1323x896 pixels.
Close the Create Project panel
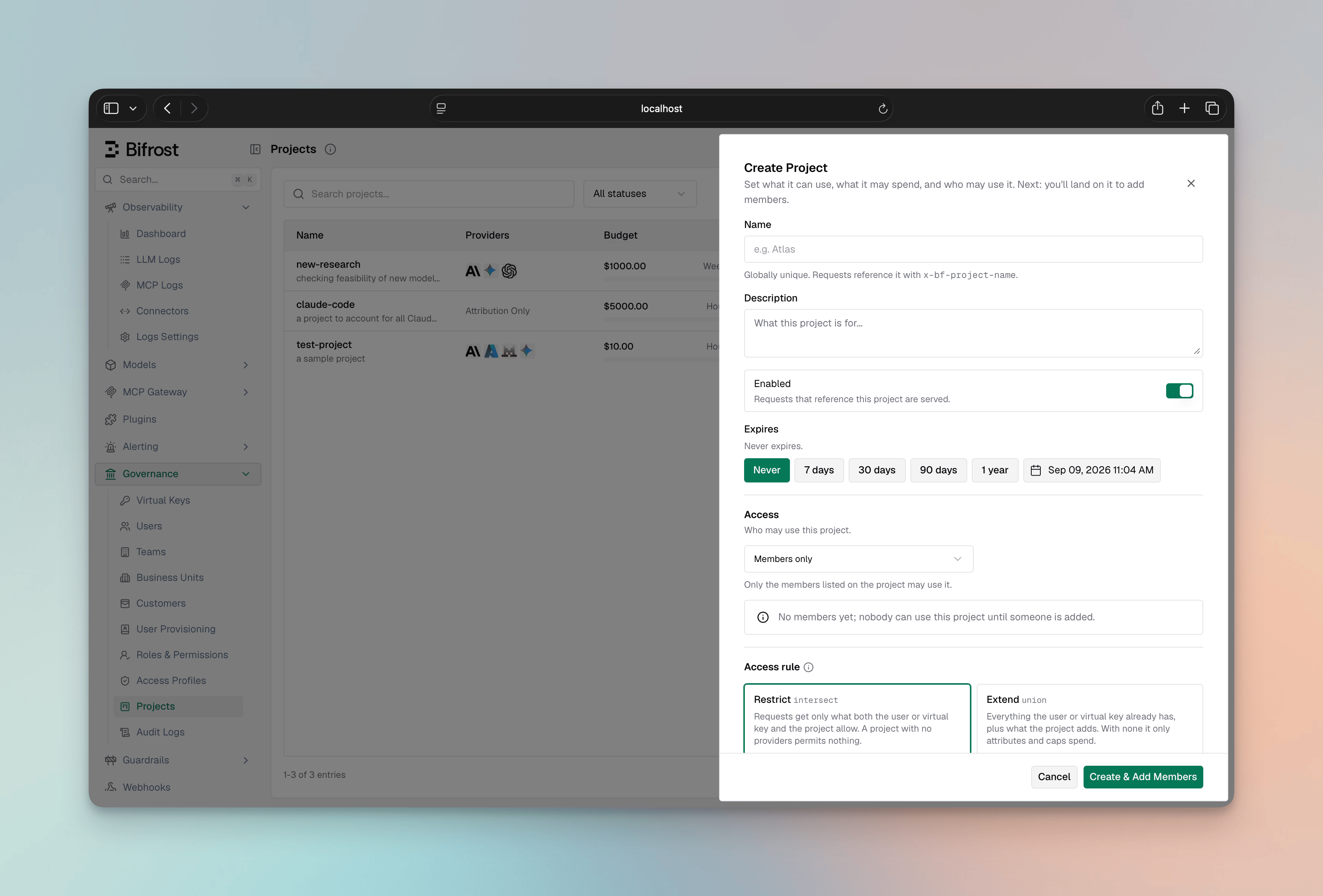1191,183
